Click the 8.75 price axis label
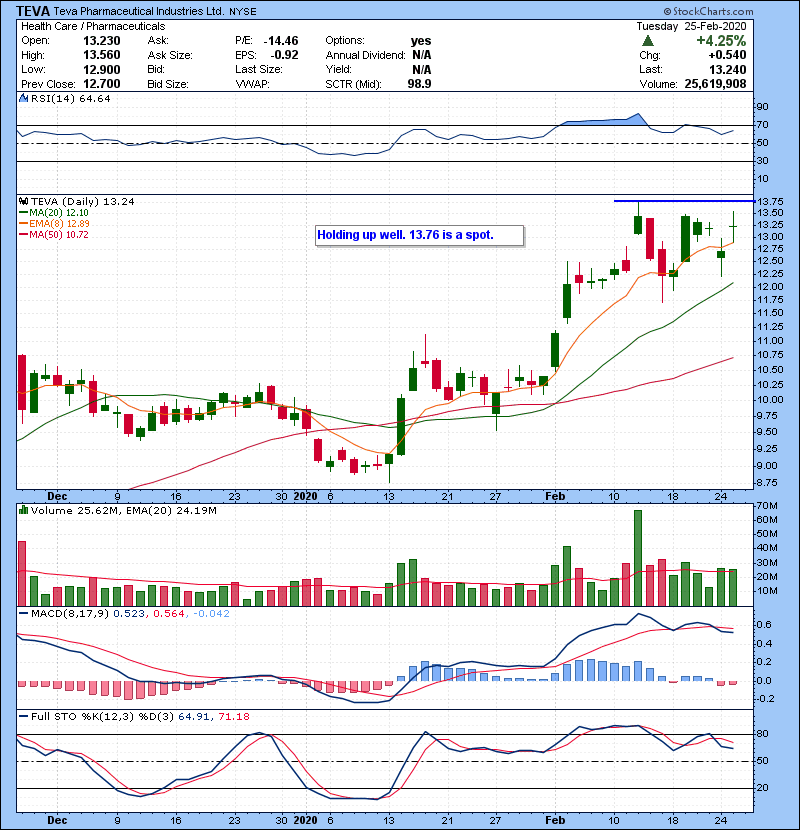This screenshot has width=800, height=830. 767,483
